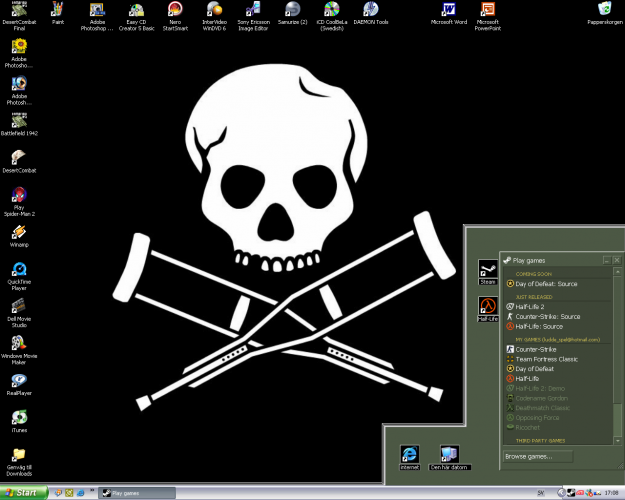
Task: Launch Winamp from the desktop
Action: point(19,231)
